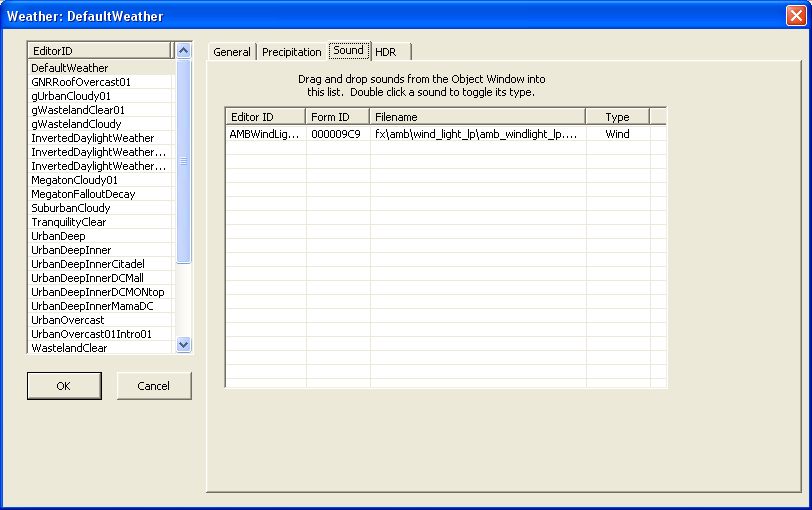Close the Weather dialog with X icon
Screen dimensions: 812x510
click(796, 16)
